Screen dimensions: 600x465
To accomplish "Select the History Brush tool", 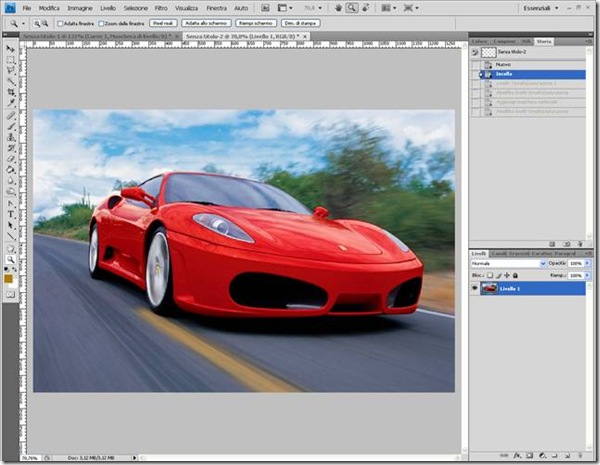I will pos(10,148).
